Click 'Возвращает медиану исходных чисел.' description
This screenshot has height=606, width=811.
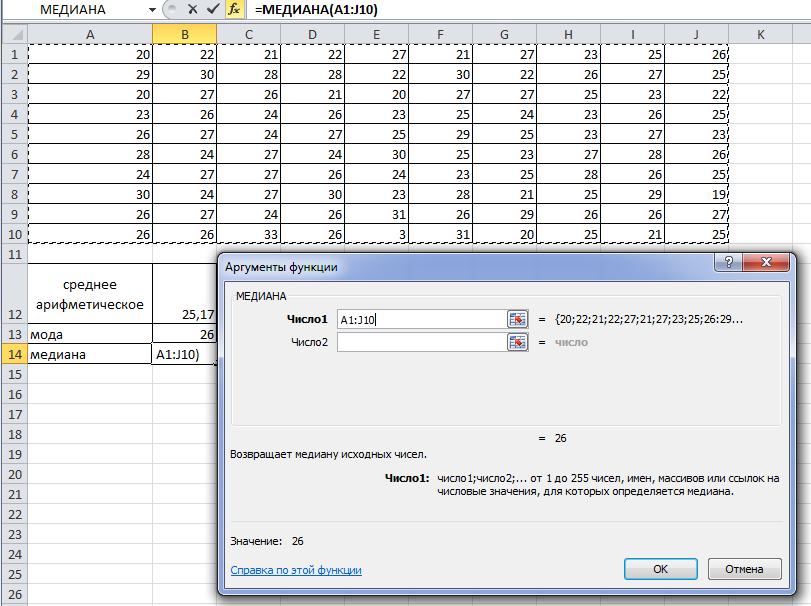(328, 454)
